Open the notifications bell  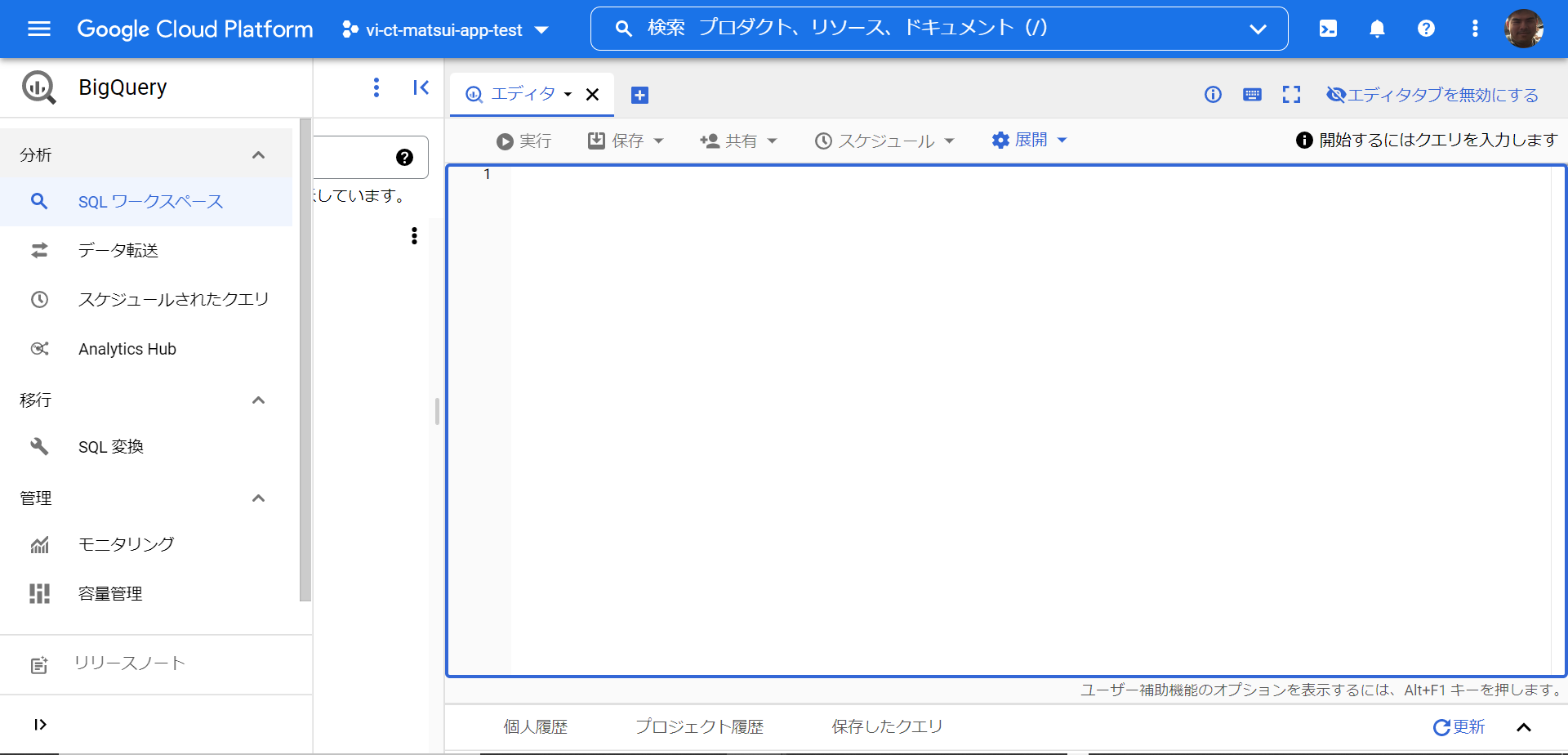click(1377, 29)
